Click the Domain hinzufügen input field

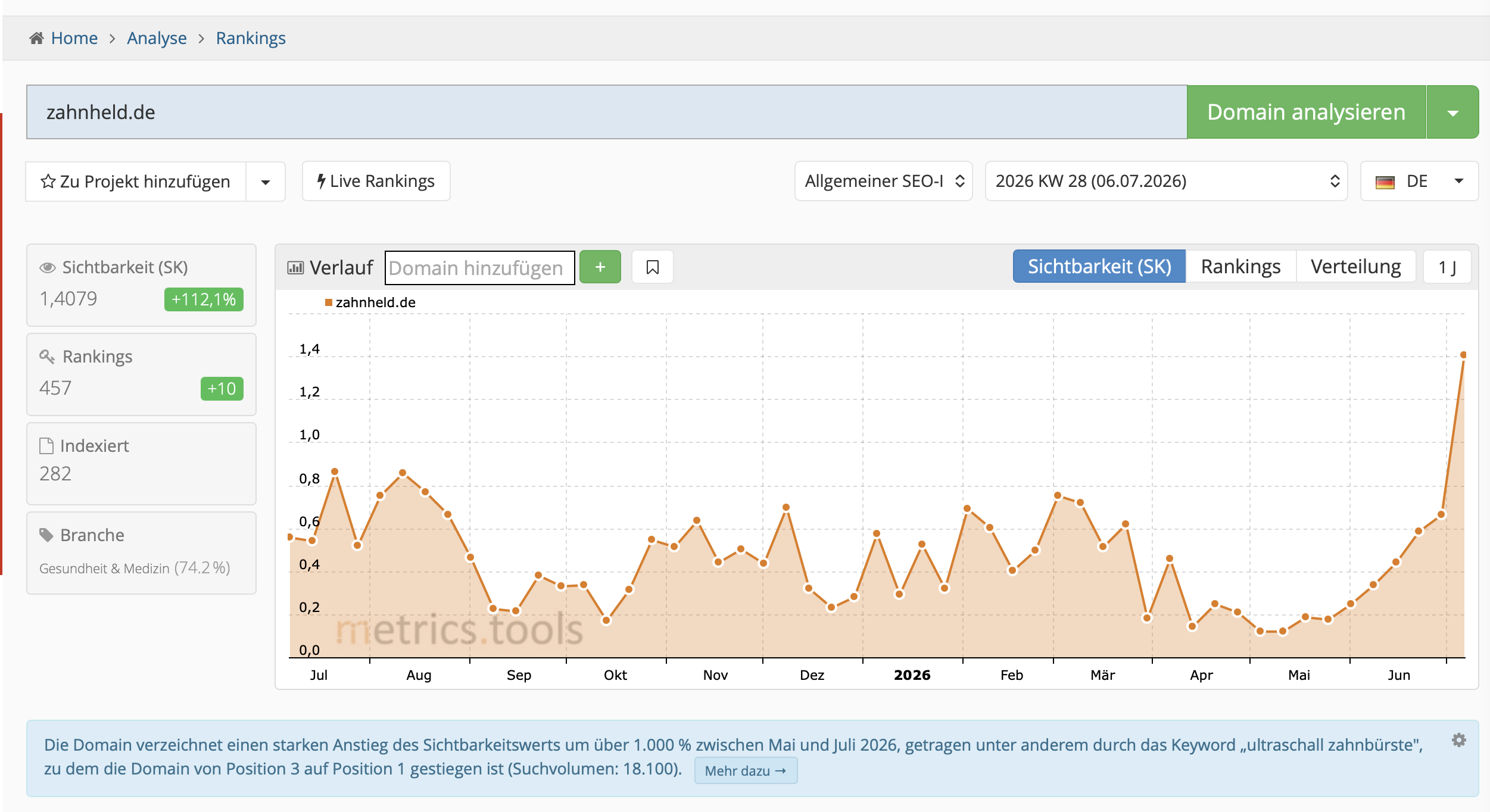click(480, 268)
